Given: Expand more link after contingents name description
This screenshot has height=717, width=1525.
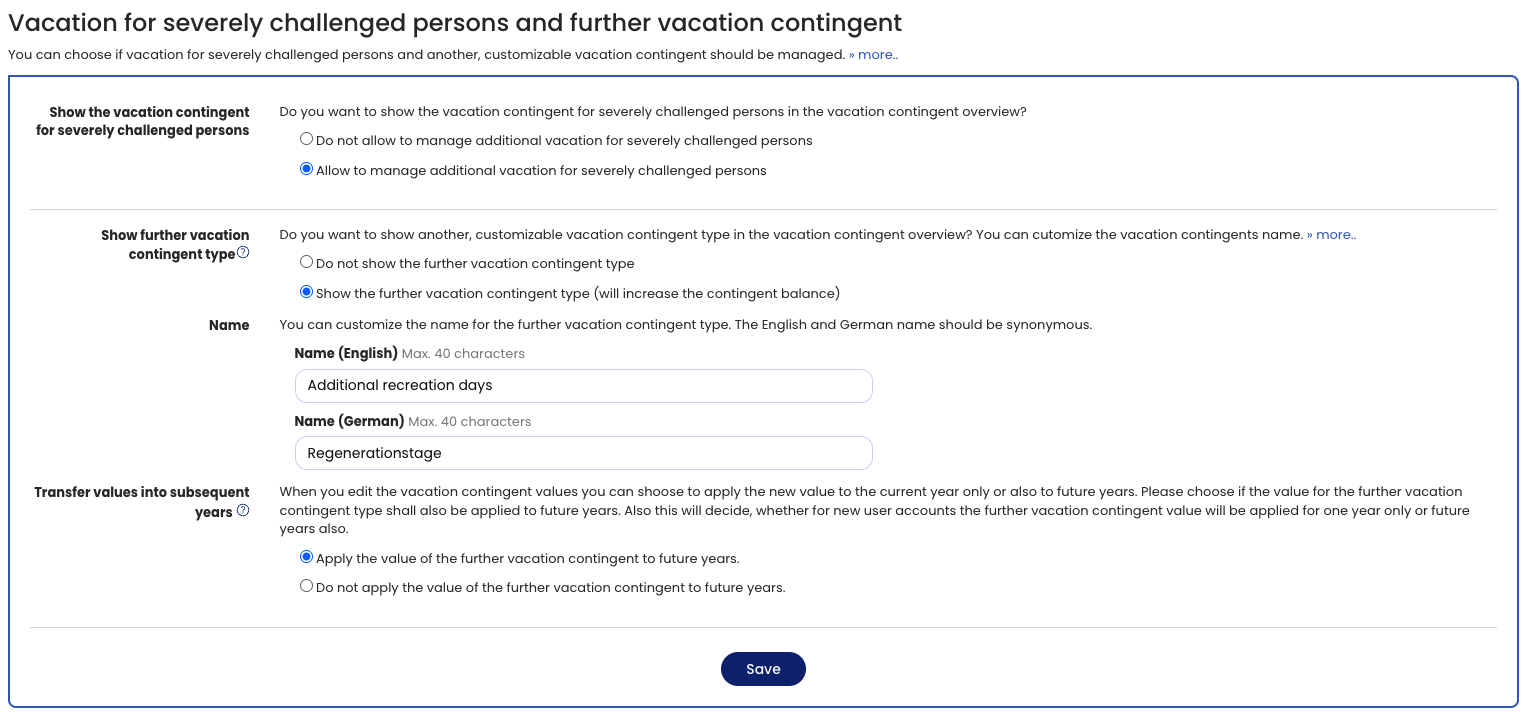Looking at the screenshot, I should 1331,235.
